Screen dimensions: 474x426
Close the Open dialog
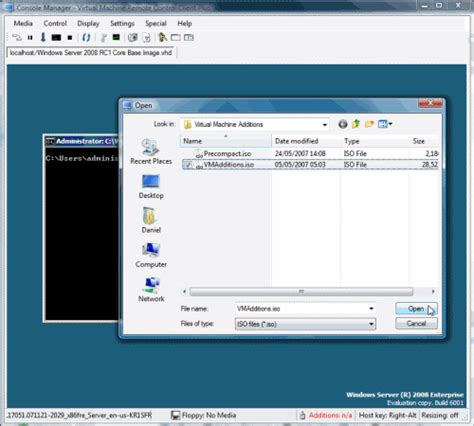(x=430, y=103)
